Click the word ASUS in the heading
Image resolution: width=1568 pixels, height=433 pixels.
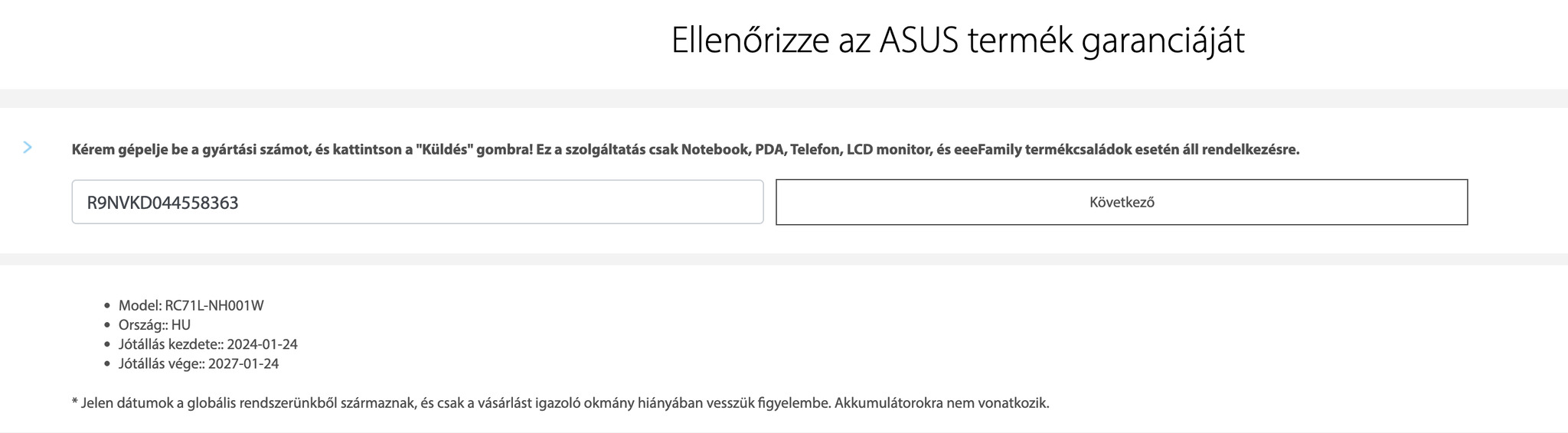point(918,41)
